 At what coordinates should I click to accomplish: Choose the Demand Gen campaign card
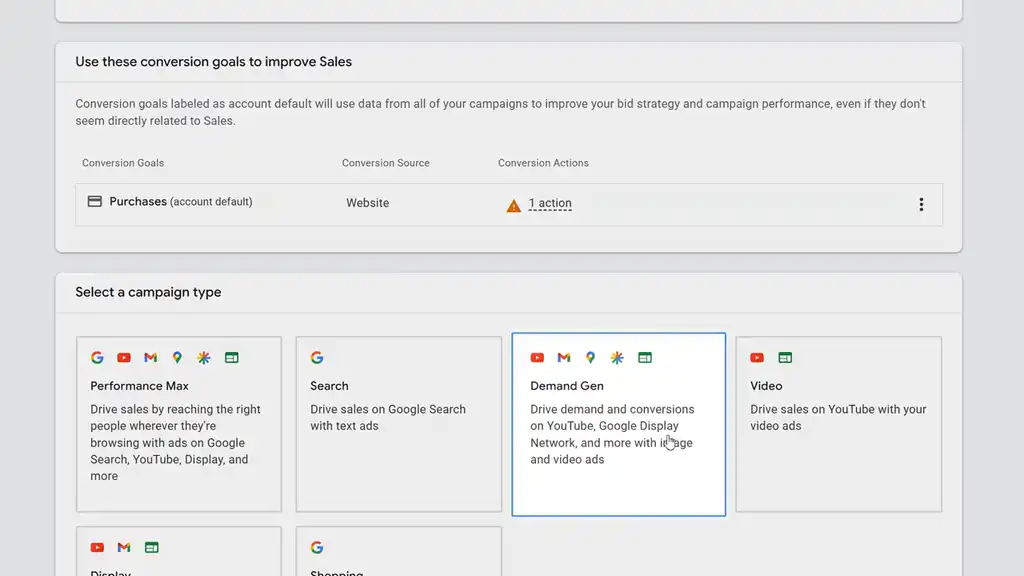618,424
